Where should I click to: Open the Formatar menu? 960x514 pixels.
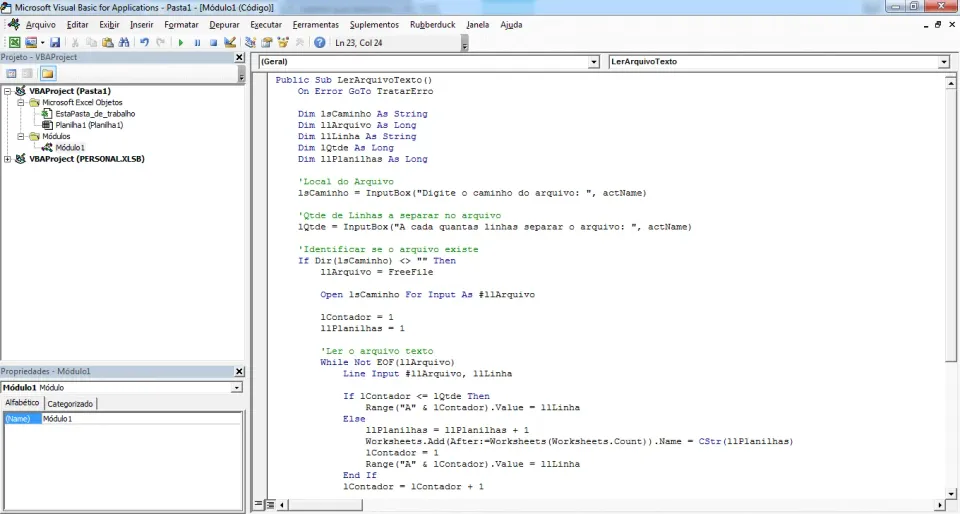pyautogui.click(x=181, y=24)
